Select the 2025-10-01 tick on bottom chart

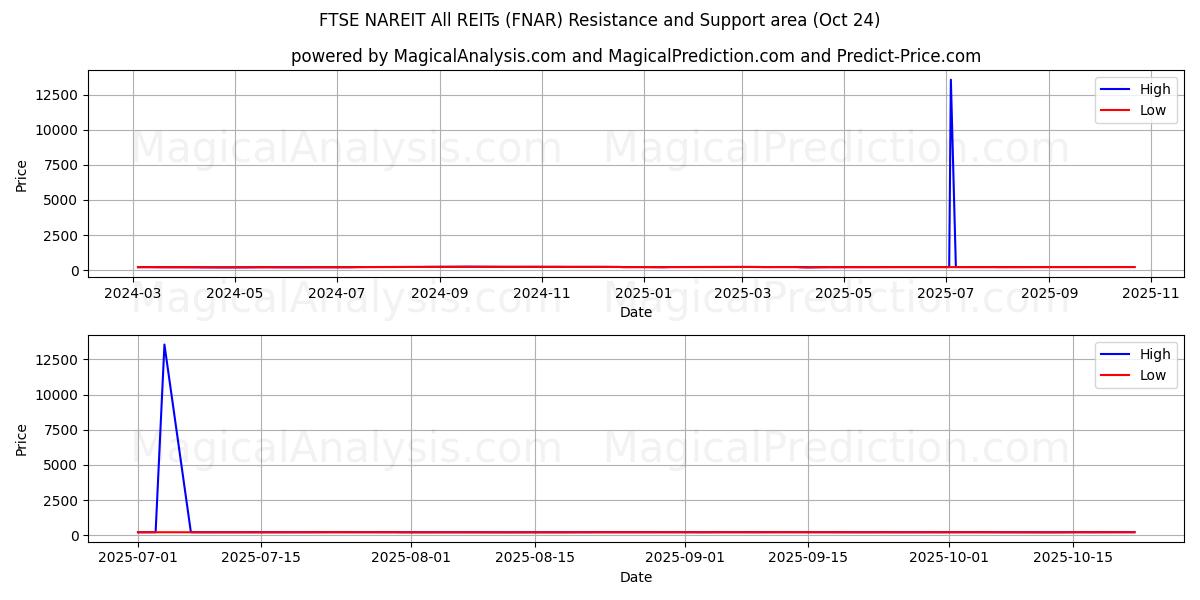coord(949,558)
